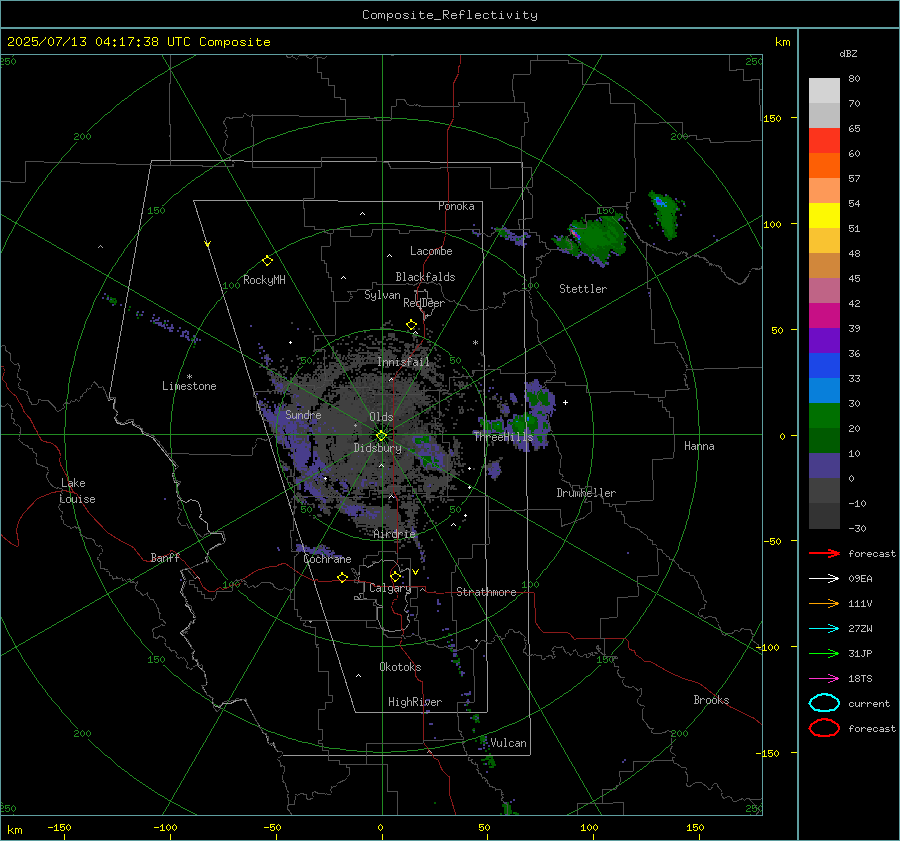This screenshot has width=900, height=841.
Task: Click the yellow diamond marker near RockyMH
Action: 267,260
